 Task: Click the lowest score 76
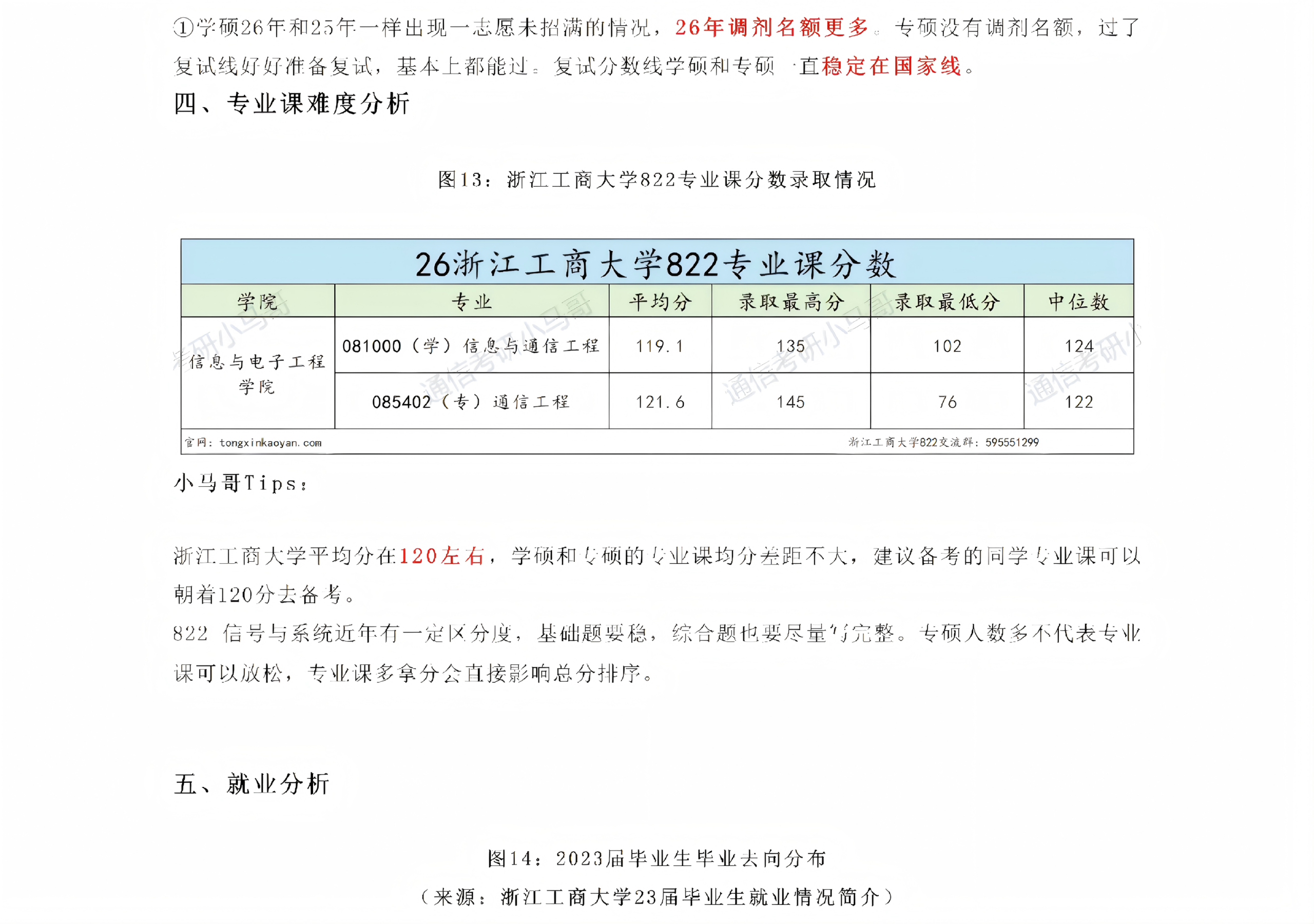tap(948, 402)
